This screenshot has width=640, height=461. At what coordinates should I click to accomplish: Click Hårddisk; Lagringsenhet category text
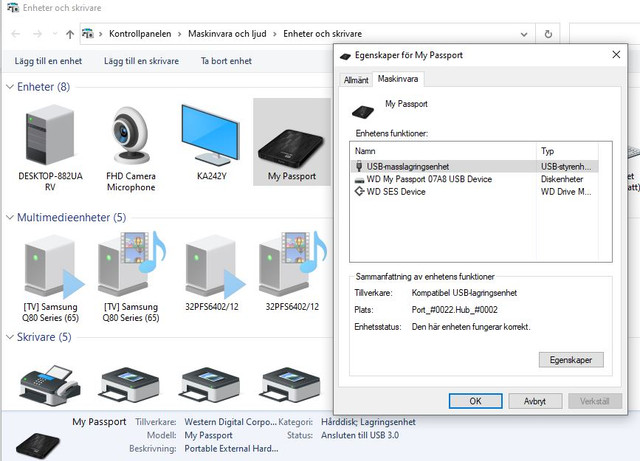[368, 422]
